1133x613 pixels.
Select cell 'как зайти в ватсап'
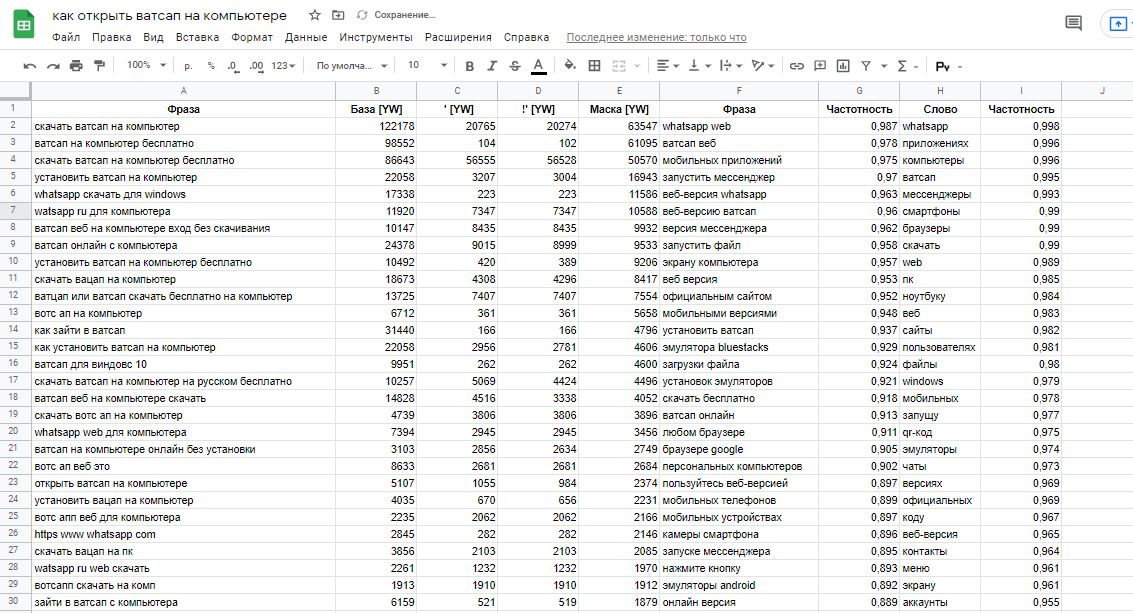pyautogui.click(x=184, y=330)
